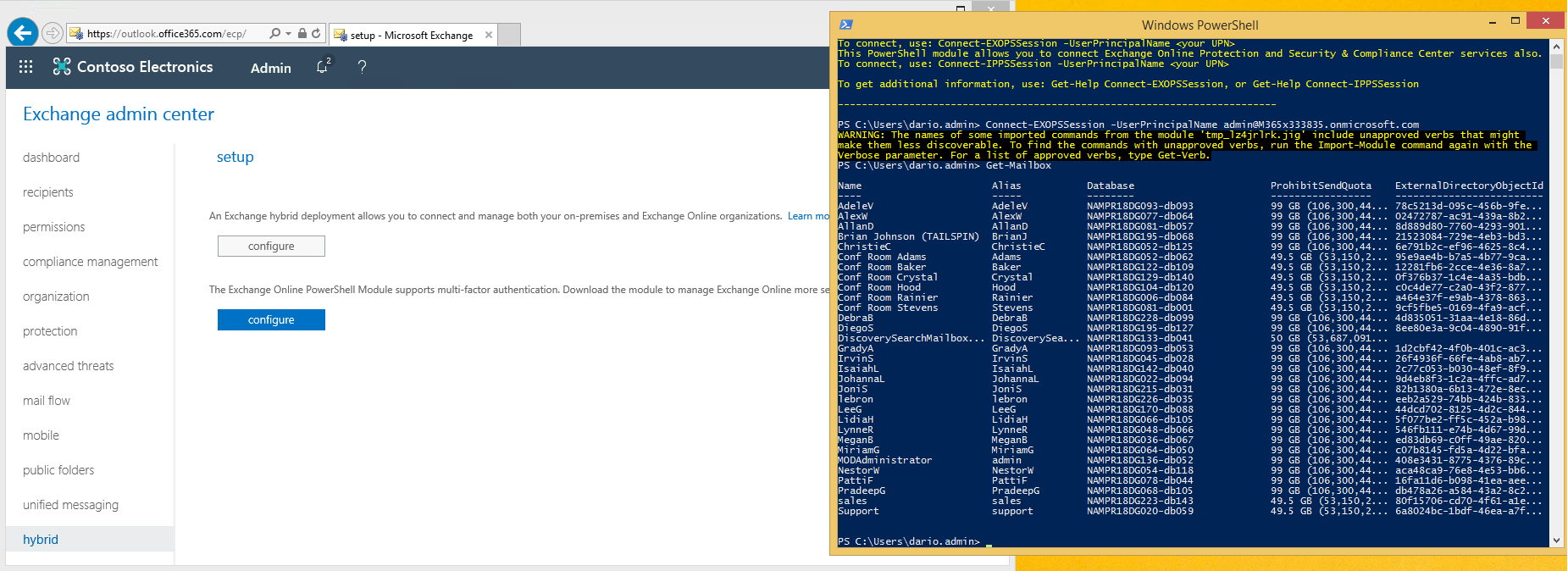
Task: Click the blue configure button for PowerShell module
Action: tap(271, 319)
